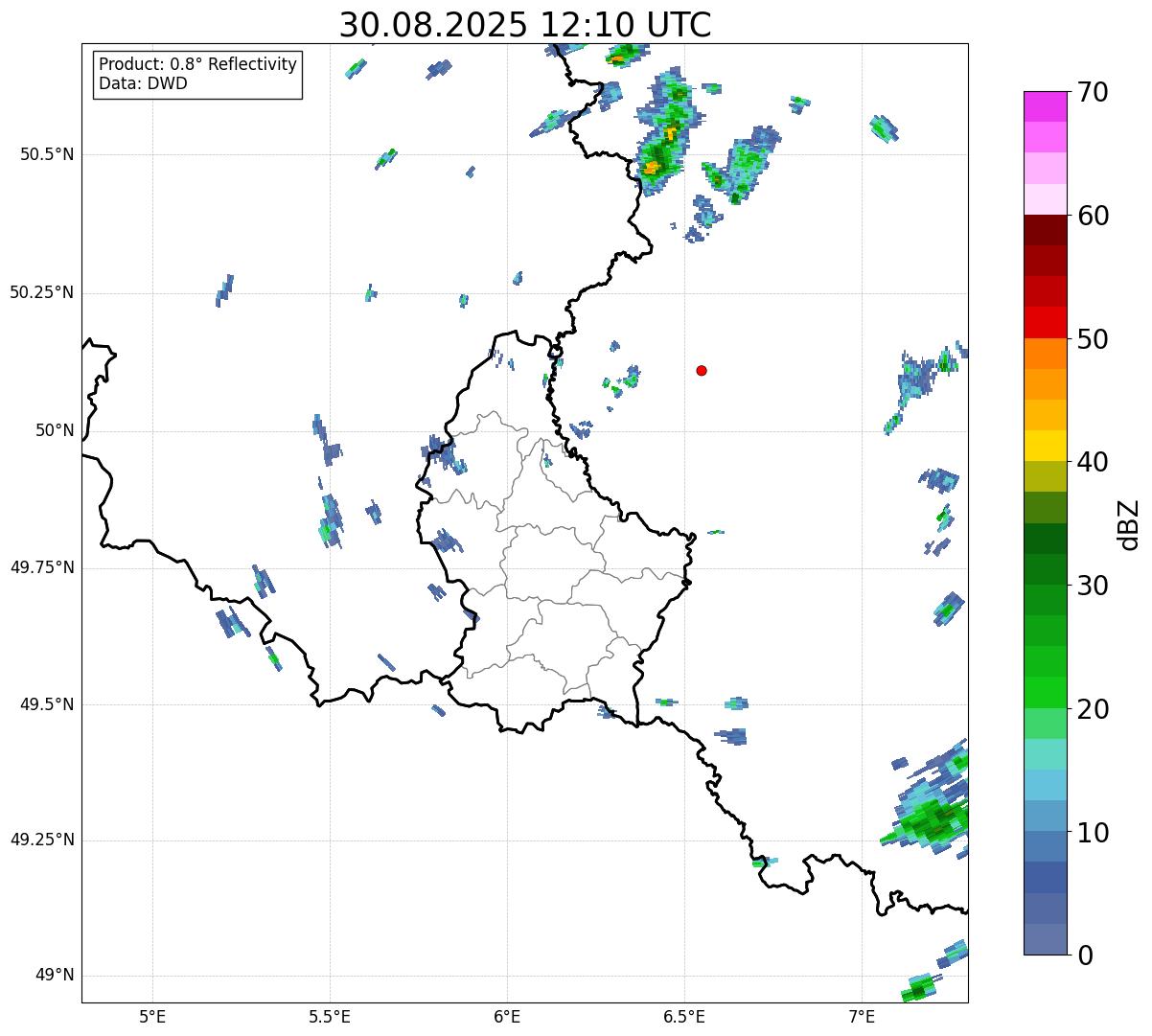Click the 7°E longitude label

coord(862,1016)
